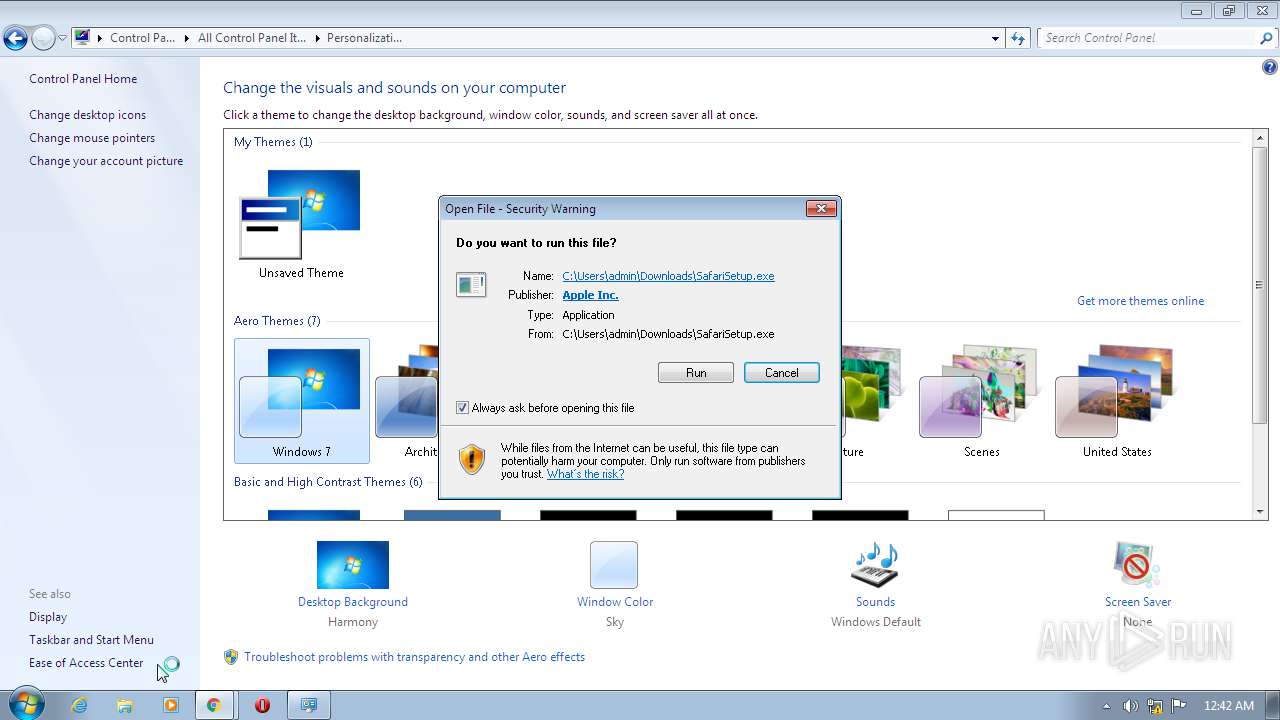Open Desktop Background settings icon
This screenshot has height=720, width=1280.
(353, 565)
